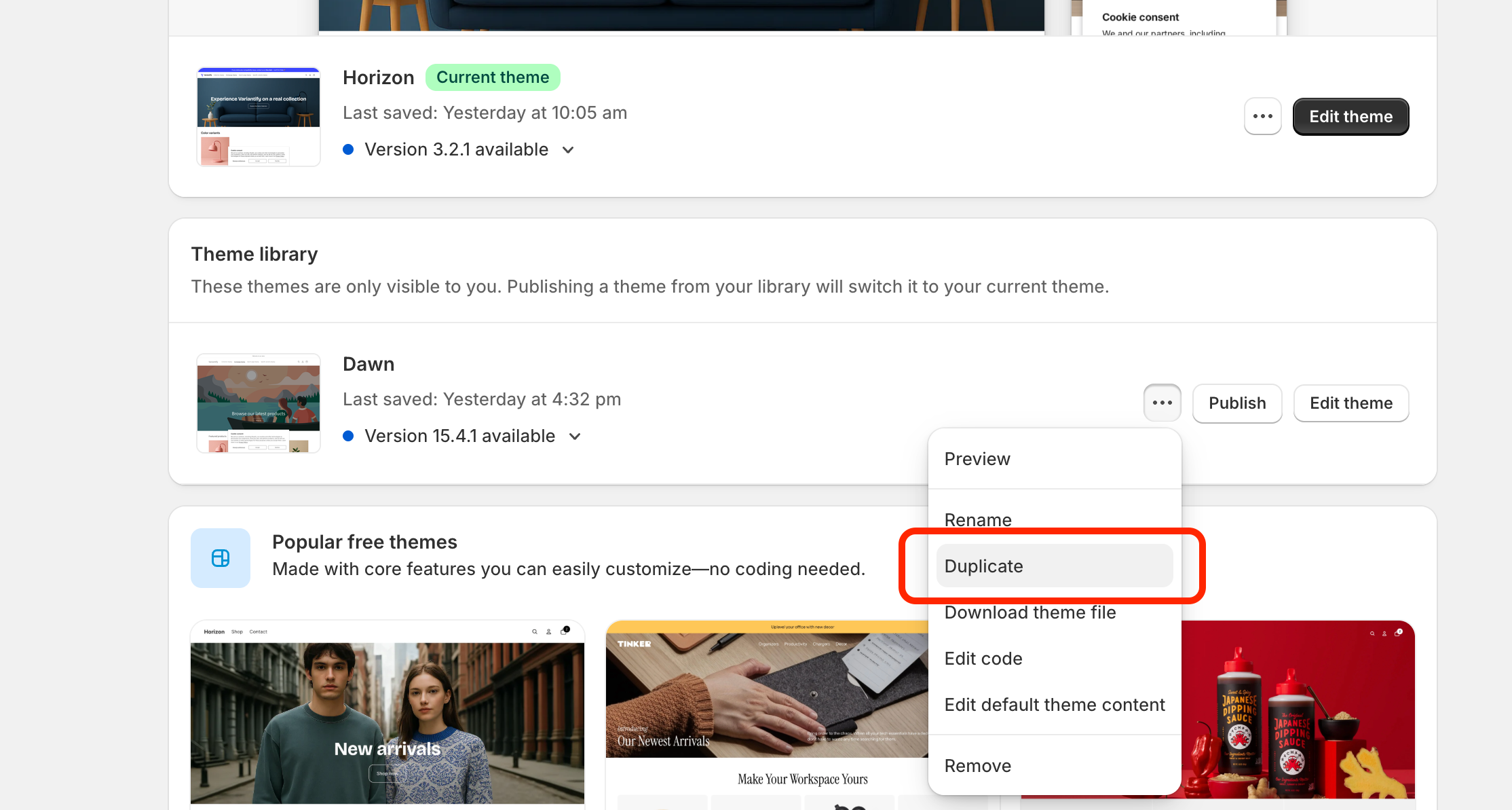This screenshot has width=1512, height=810.
Task: Click account icon in Horizon theme preview
Action: (549, 631)
